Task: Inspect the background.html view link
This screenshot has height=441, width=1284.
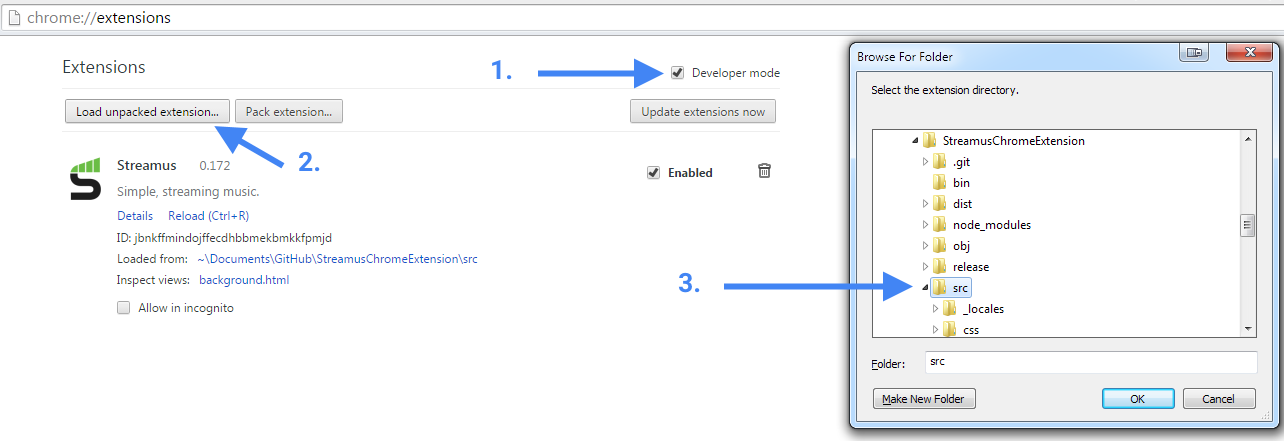Action: pyautogui.click(x=244, y=280)
